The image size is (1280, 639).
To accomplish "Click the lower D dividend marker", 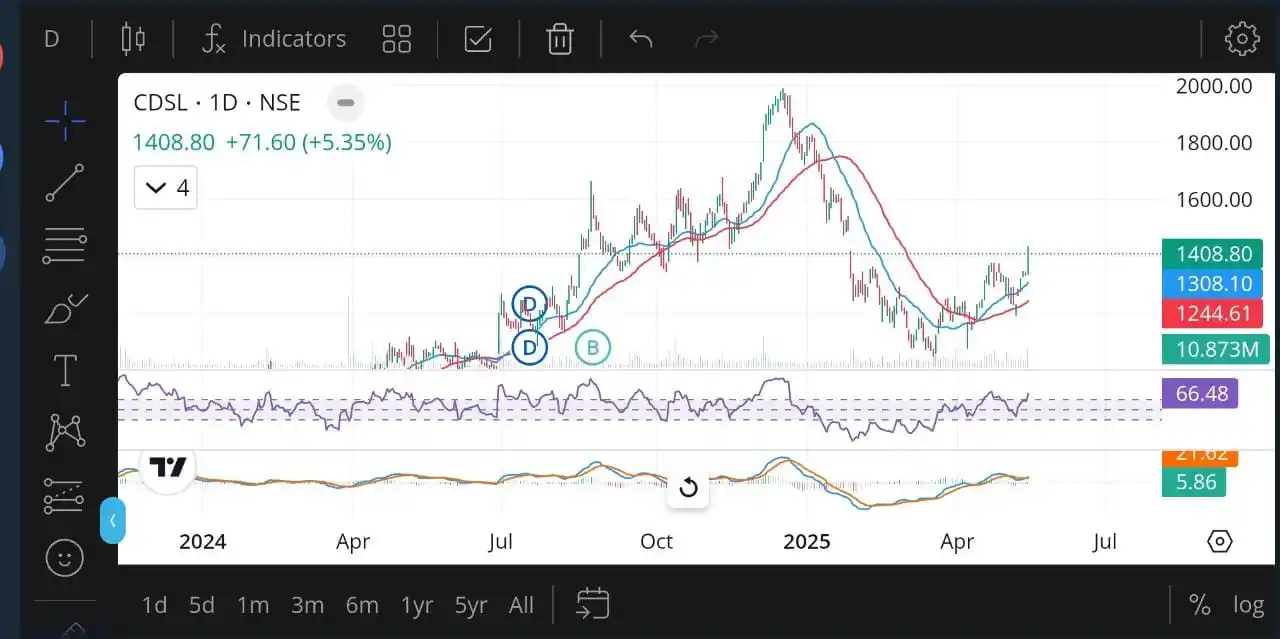I will pos(529,347).
